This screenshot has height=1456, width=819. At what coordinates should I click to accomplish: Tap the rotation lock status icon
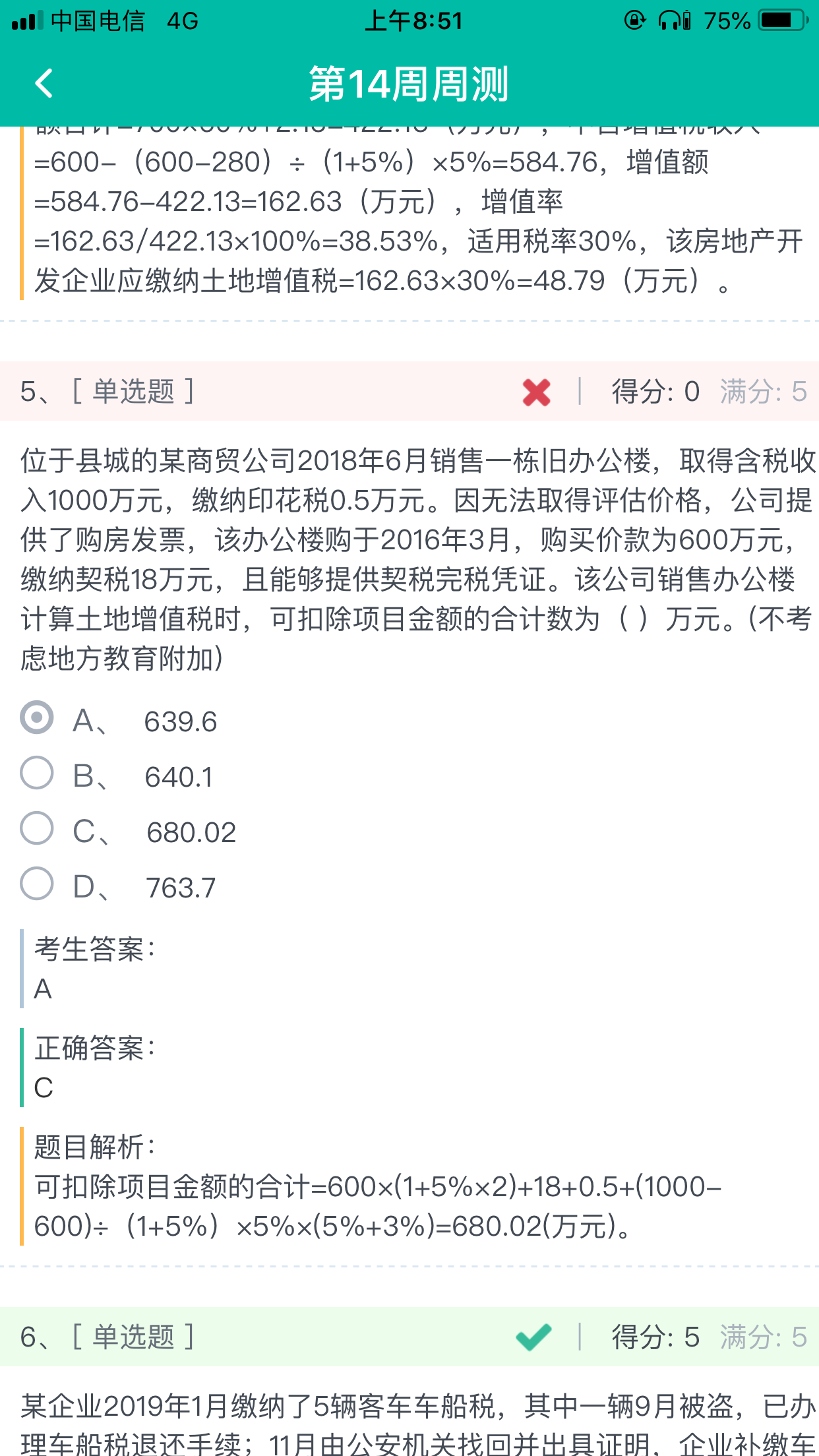(x=634, y=21)
